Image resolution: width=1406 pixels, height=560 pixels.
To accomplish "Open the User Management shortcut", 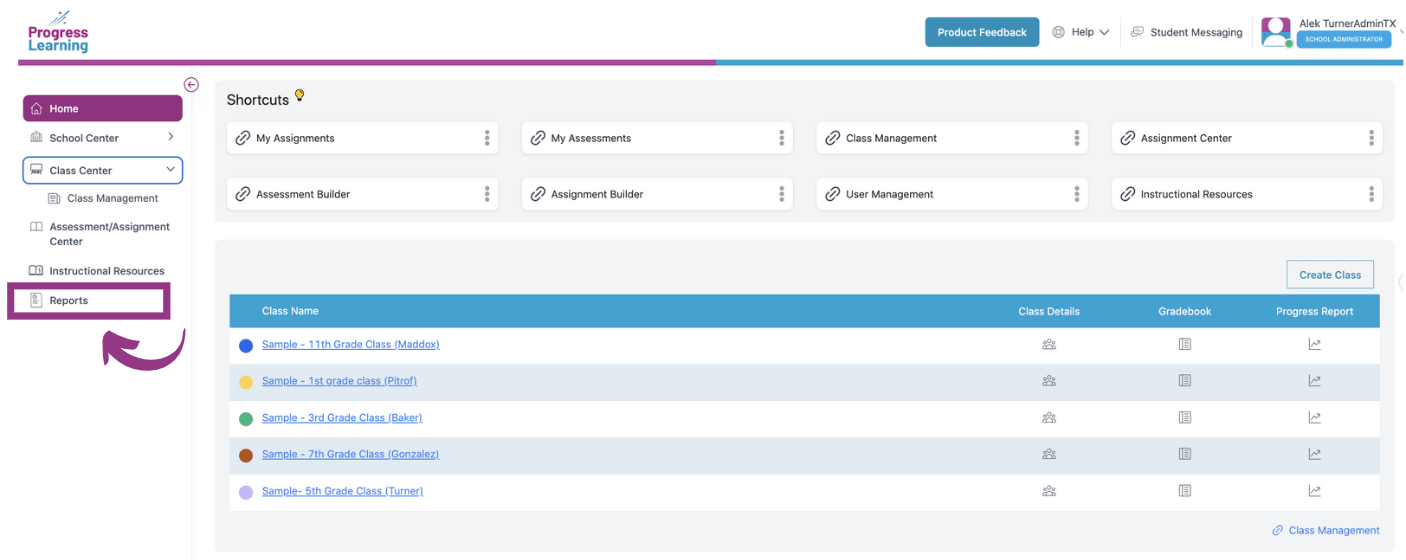I will tap(952, 194).
